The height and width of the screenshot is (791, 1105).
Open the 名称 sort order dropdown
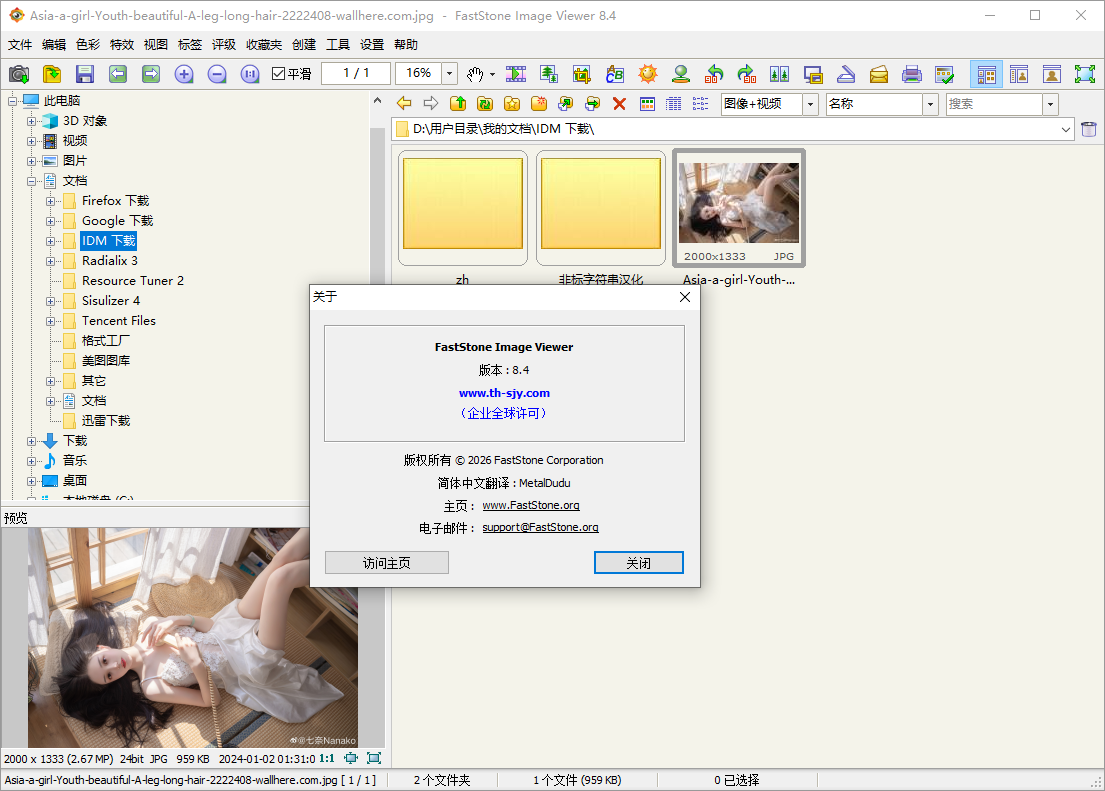pos(931,104)
